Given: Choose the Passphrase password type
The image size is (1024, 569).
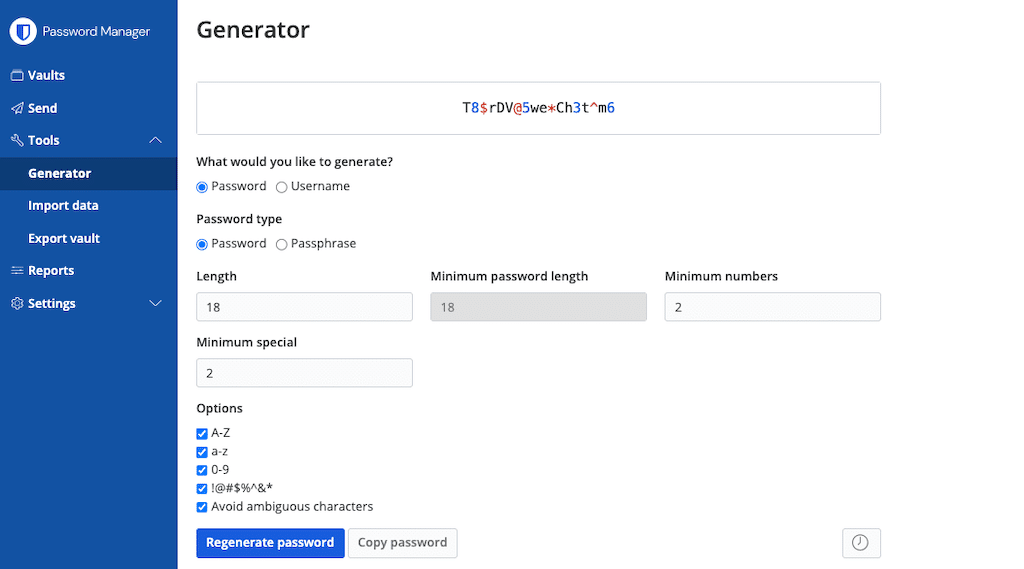Looking at the screenshot, I should 282,244.
